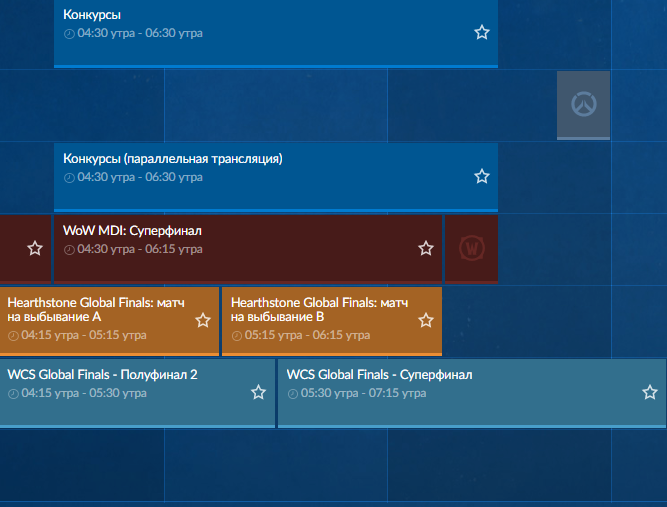This screenshot has height=507, width=667.
Task: Favorite Hearthstone матч на выбывание A
Action: [x=203, y=320]
